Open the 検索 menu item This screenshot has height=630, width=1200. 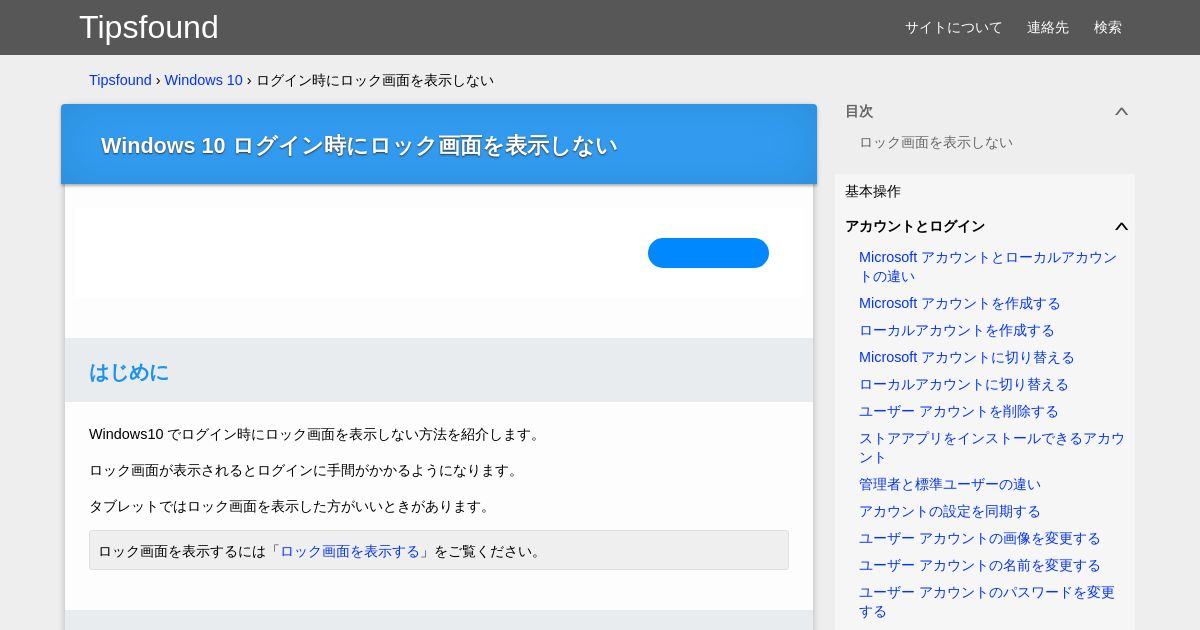pos(1108,28)
